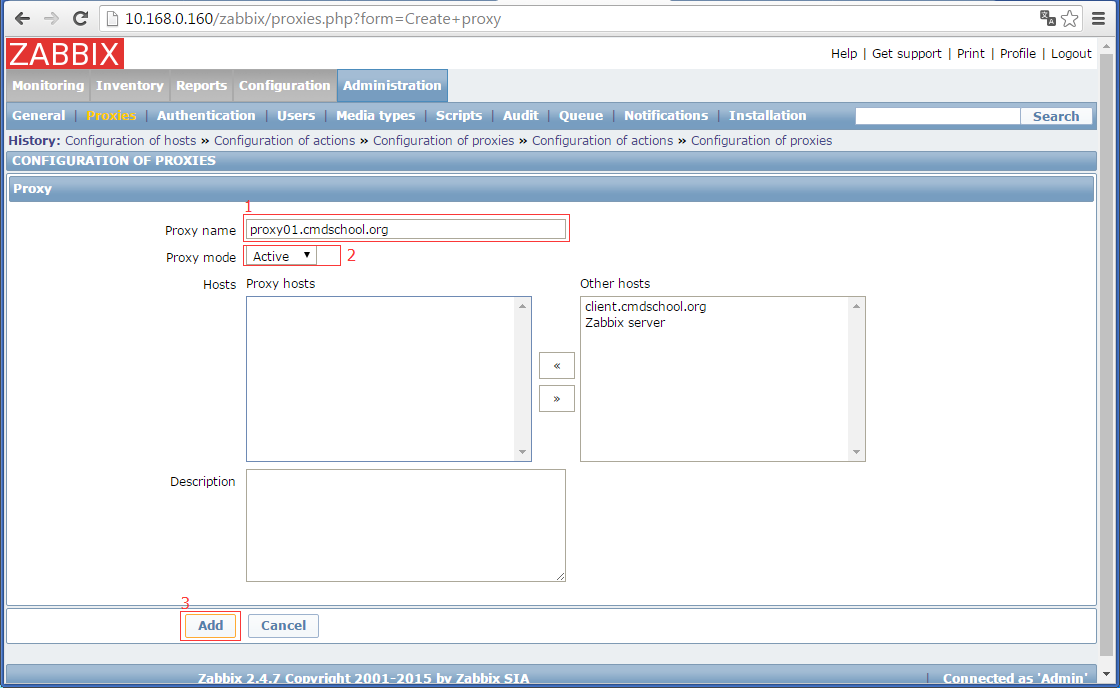Click Proxy hosts list scroll up arrow

522,306
